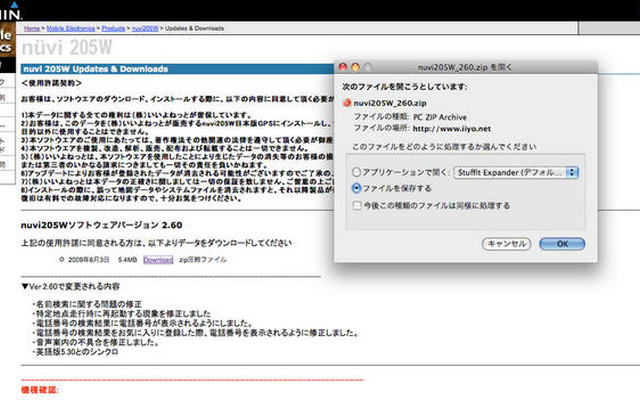Click the 'nuvi 205W Updates & Downloads' heading

tap(96, 69)
